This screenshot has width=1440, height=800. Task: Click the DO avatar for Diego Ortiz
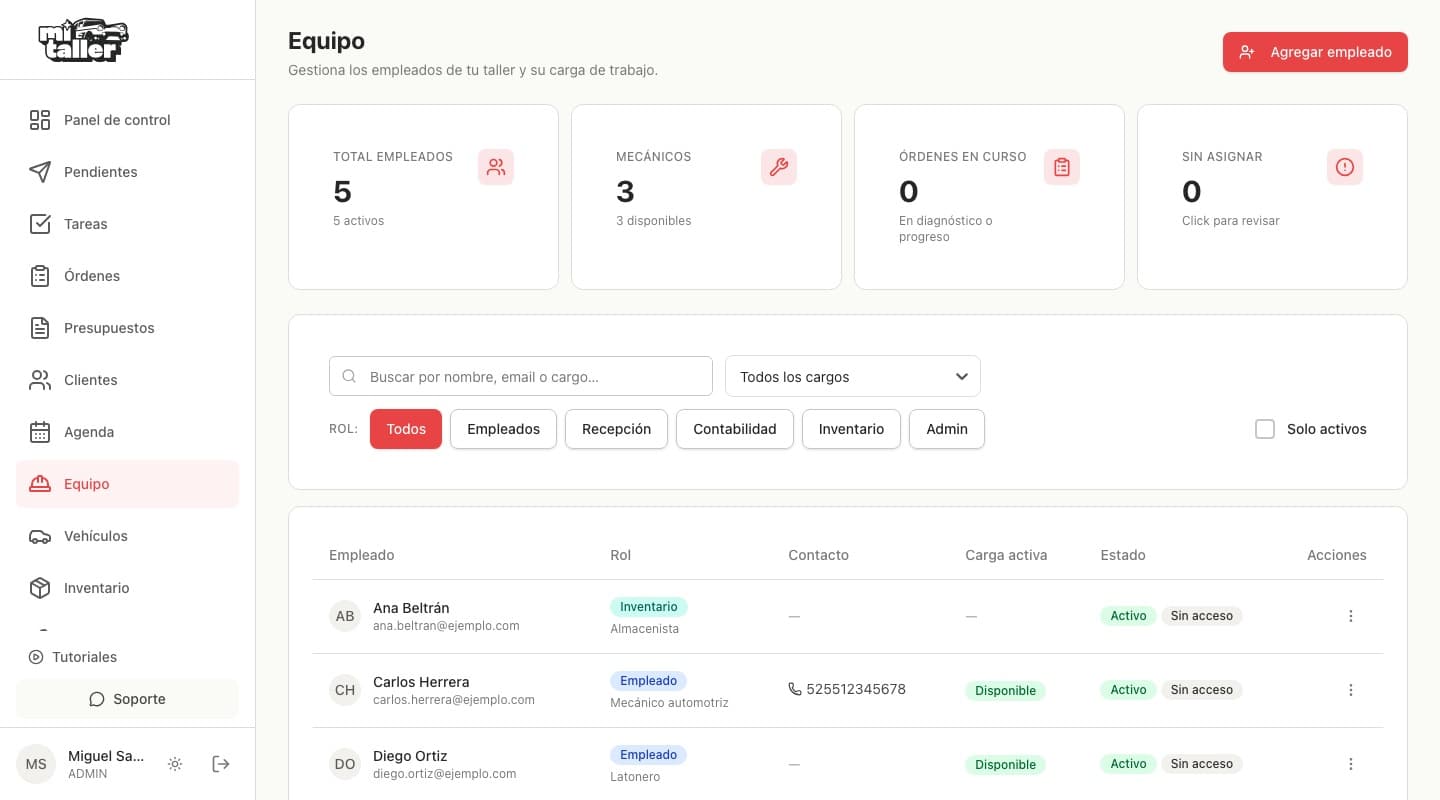[345, 764]
